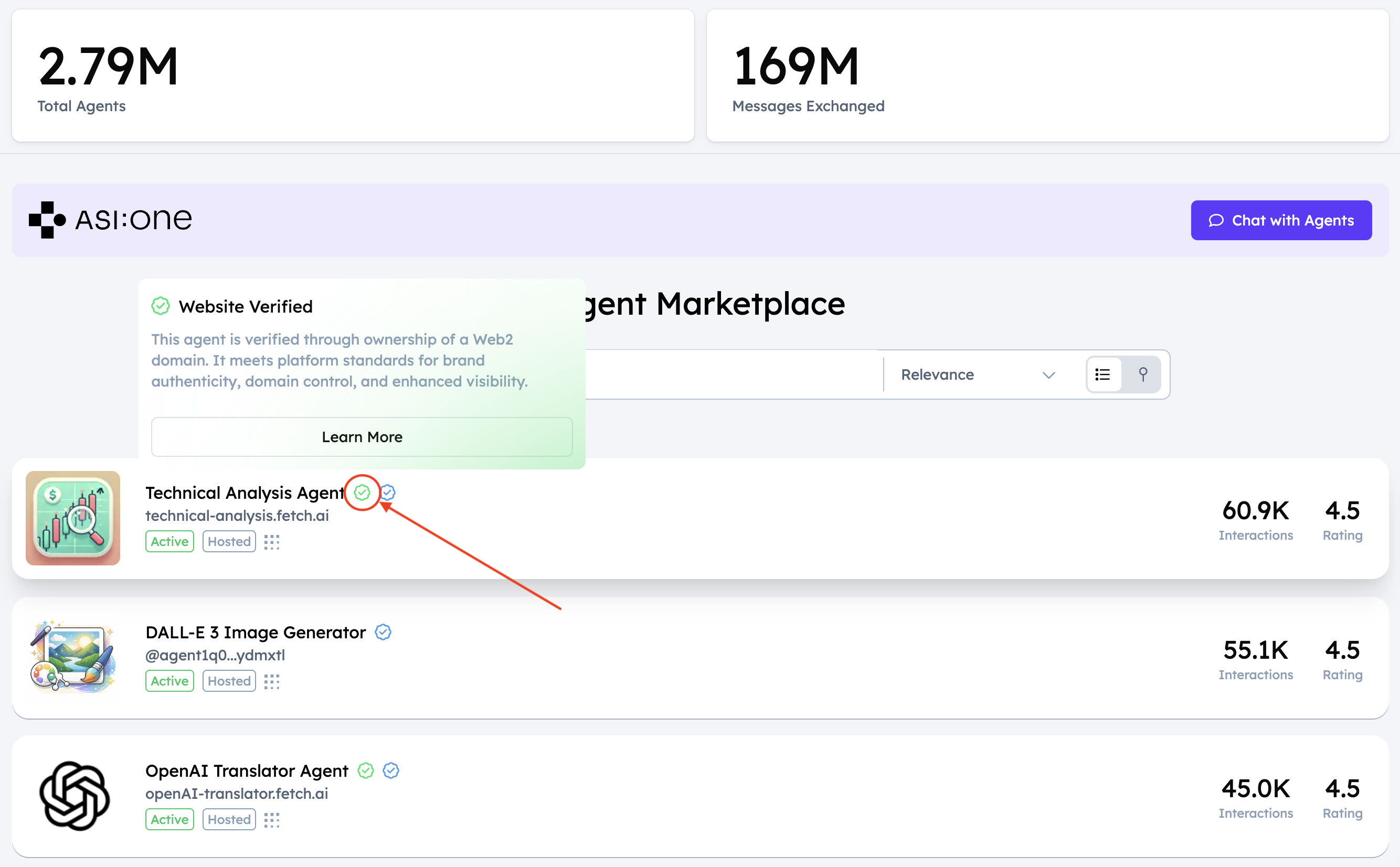Viewport: 1400px width, 867px height.
Task: Click the chevron arrow next to Relevance
Action: (x=1048, y=375)
